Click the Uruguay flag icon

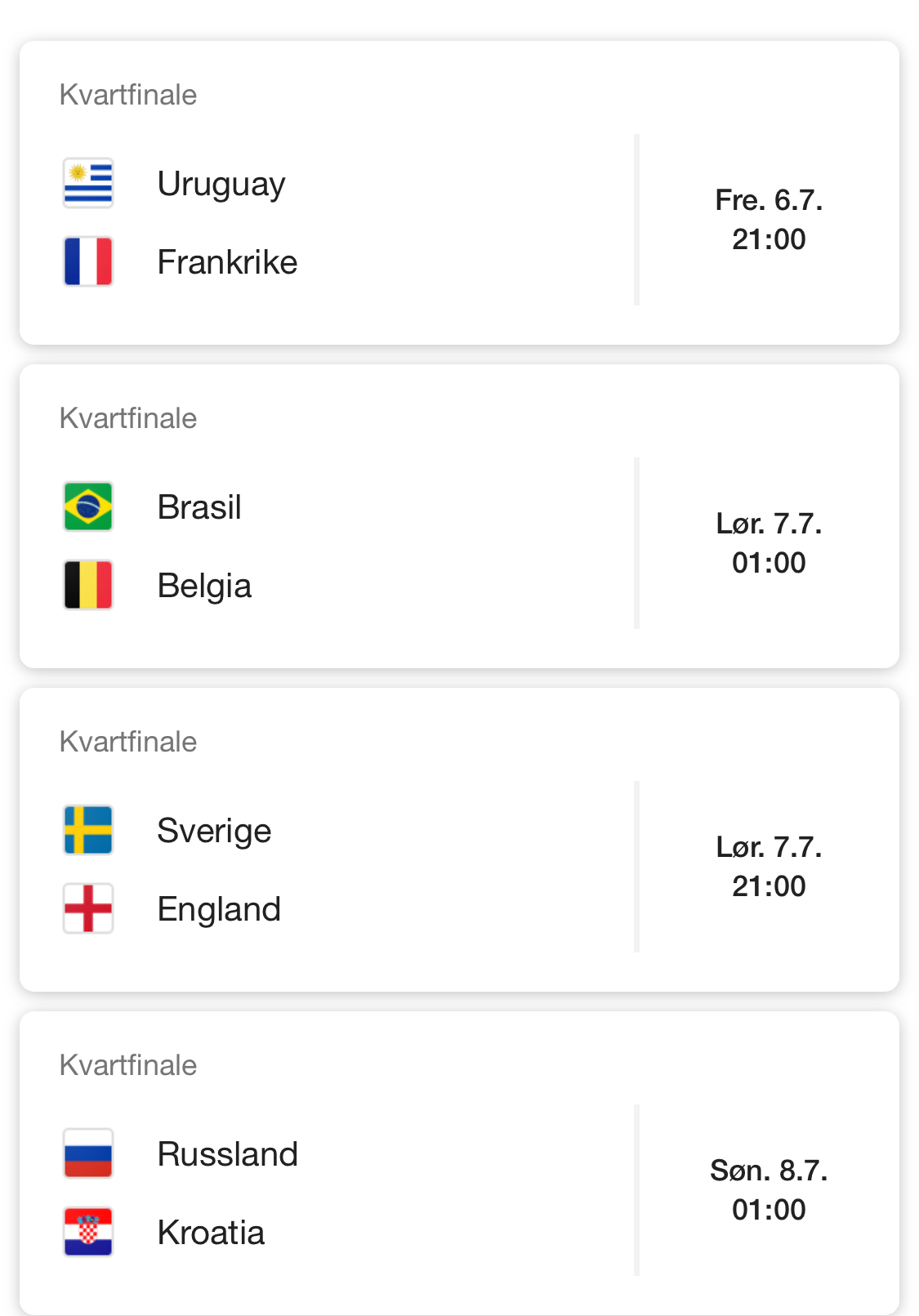[88, 183]
